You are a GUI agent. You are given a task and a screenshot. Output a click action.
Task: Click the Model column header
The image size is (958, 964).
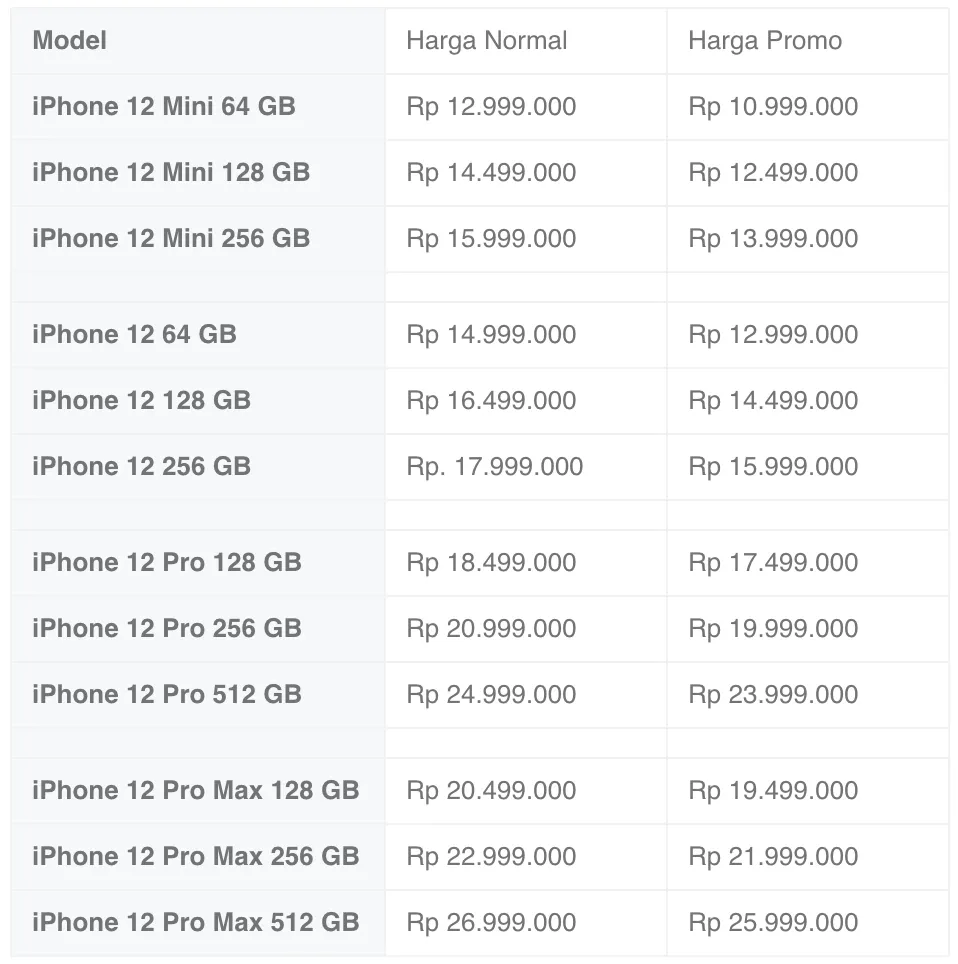[x=70, y=41]
